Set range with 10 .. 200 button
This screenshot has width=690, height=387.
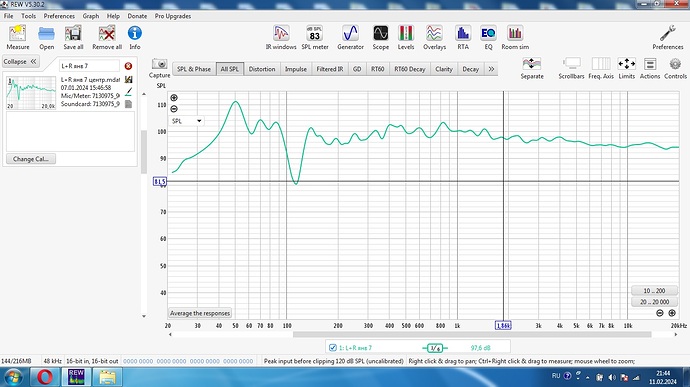pos(654,291)
